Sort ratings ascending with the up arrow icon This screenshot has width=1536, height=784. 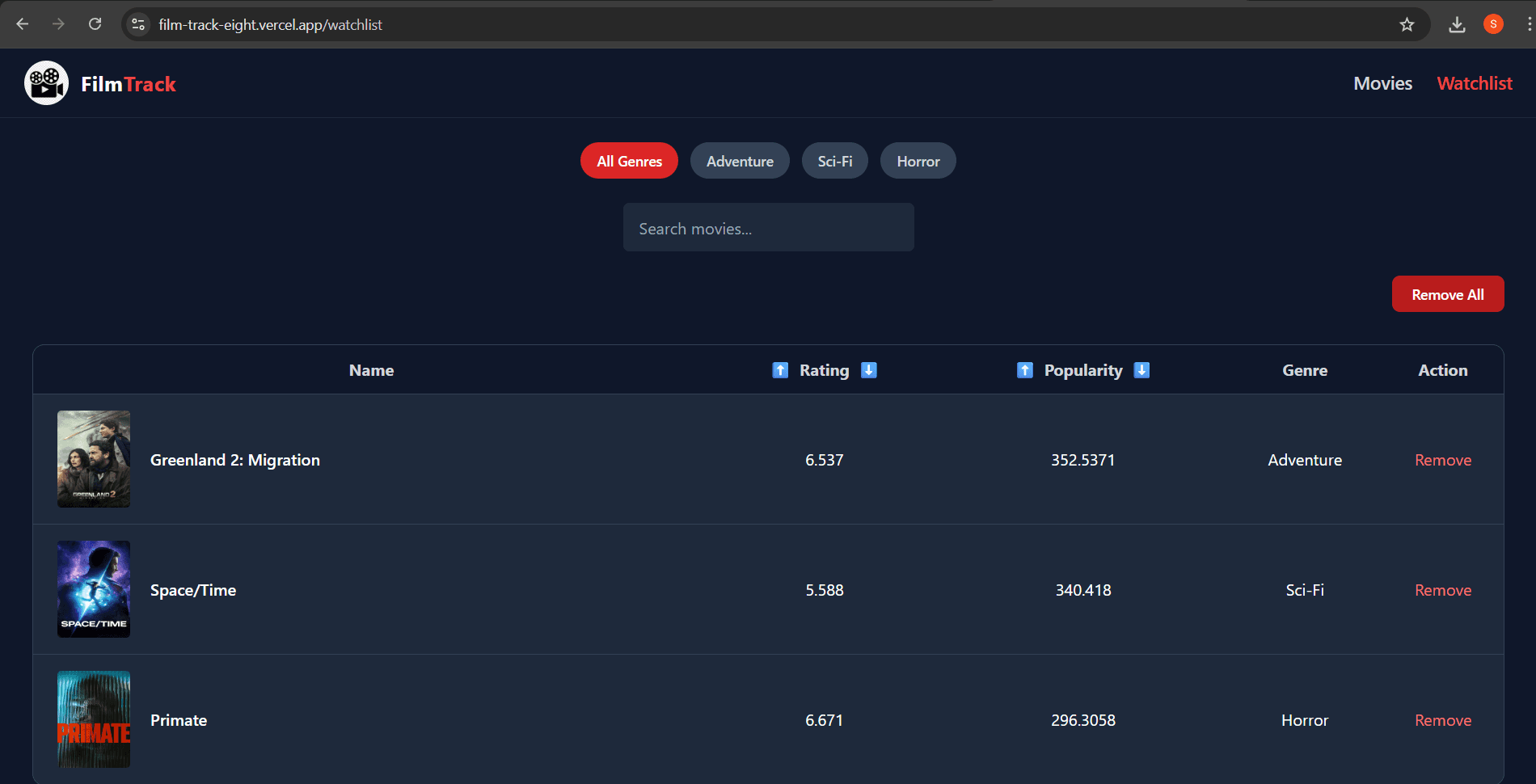[x=780, y=369]
